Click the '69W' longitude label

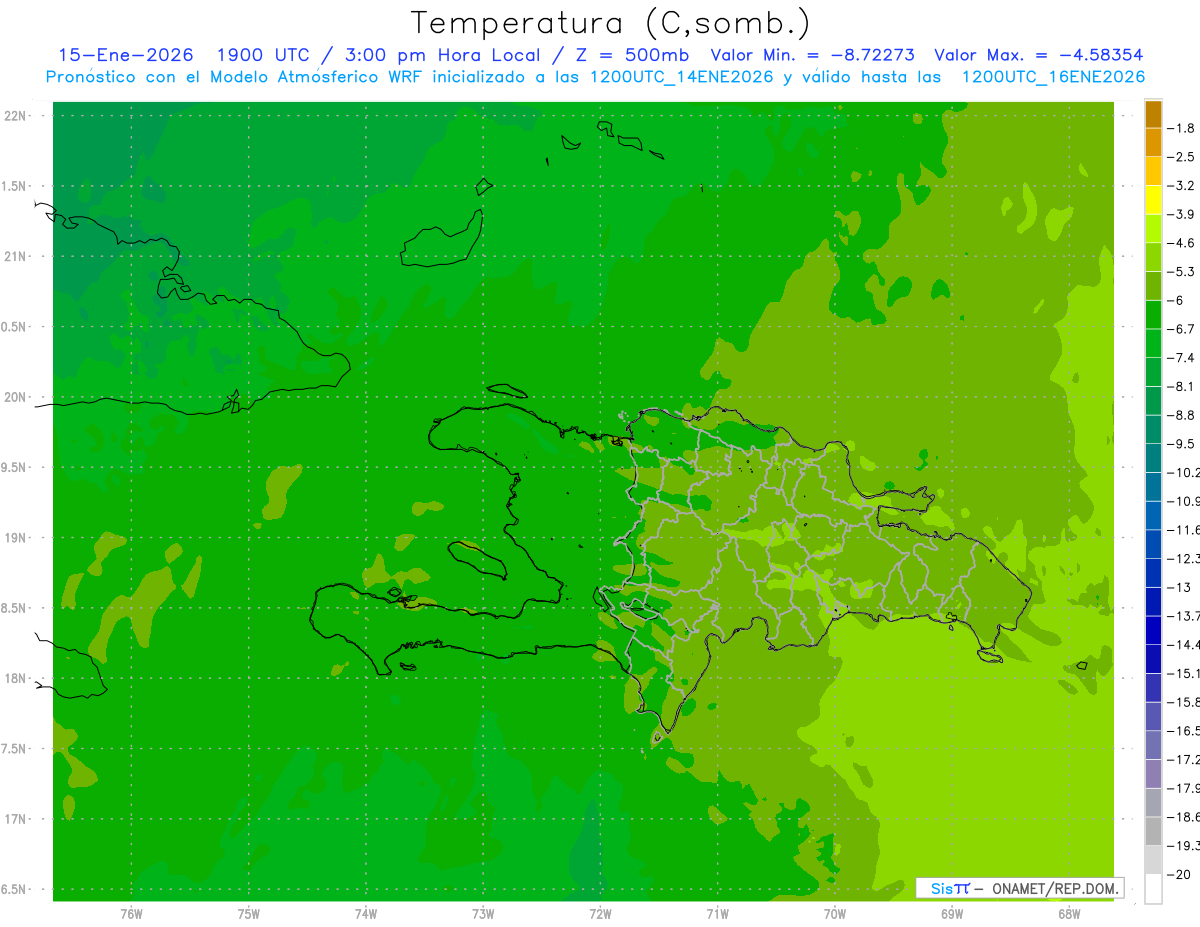(952, 914)
